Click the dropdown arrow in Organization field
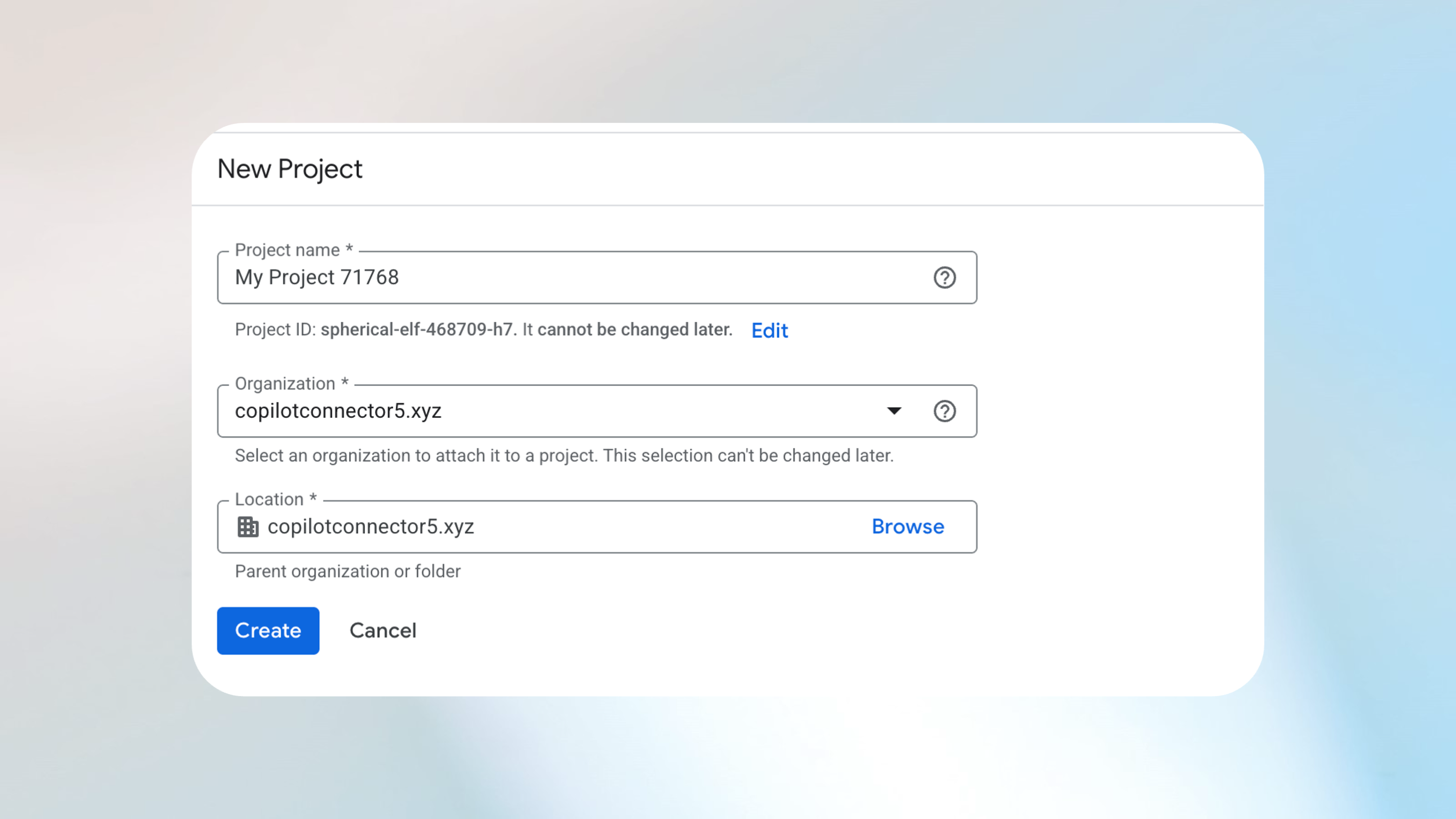 tap(895, 411)
